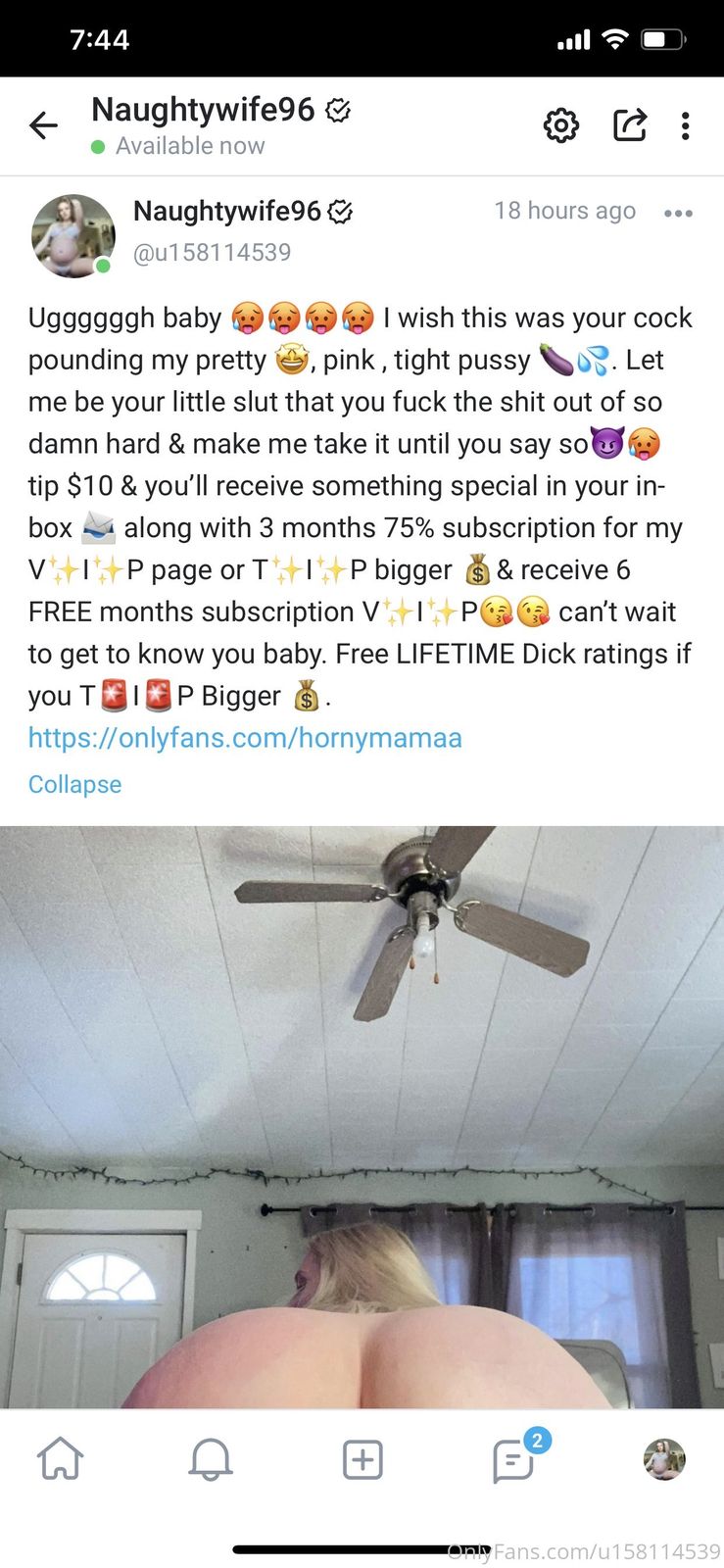Open the Naughtywife96 header title
The width and height of the screenshot is (724, 1568).
click(x=203, y=110)
